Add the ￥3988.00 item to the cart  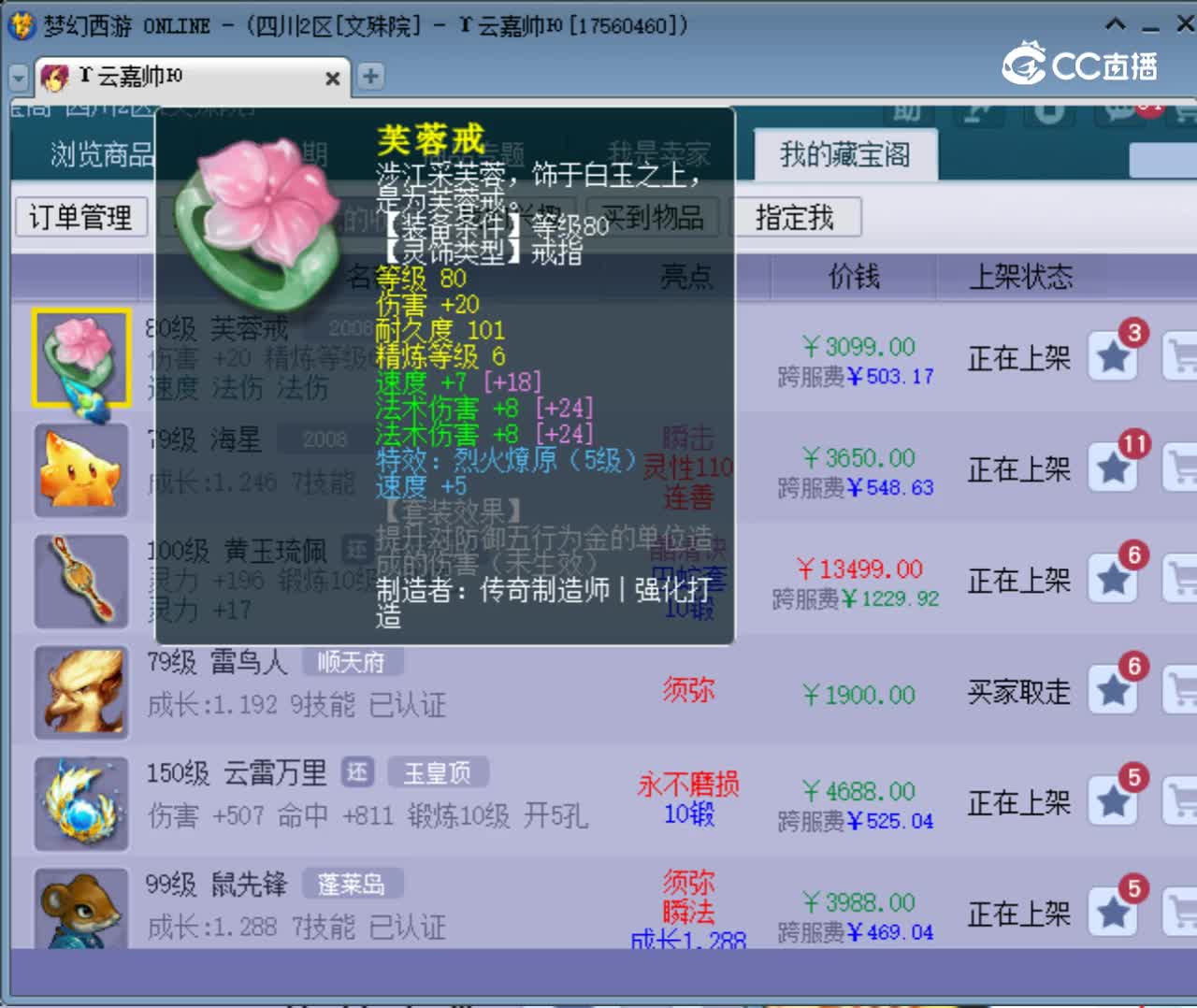(x=1180, y=913)
